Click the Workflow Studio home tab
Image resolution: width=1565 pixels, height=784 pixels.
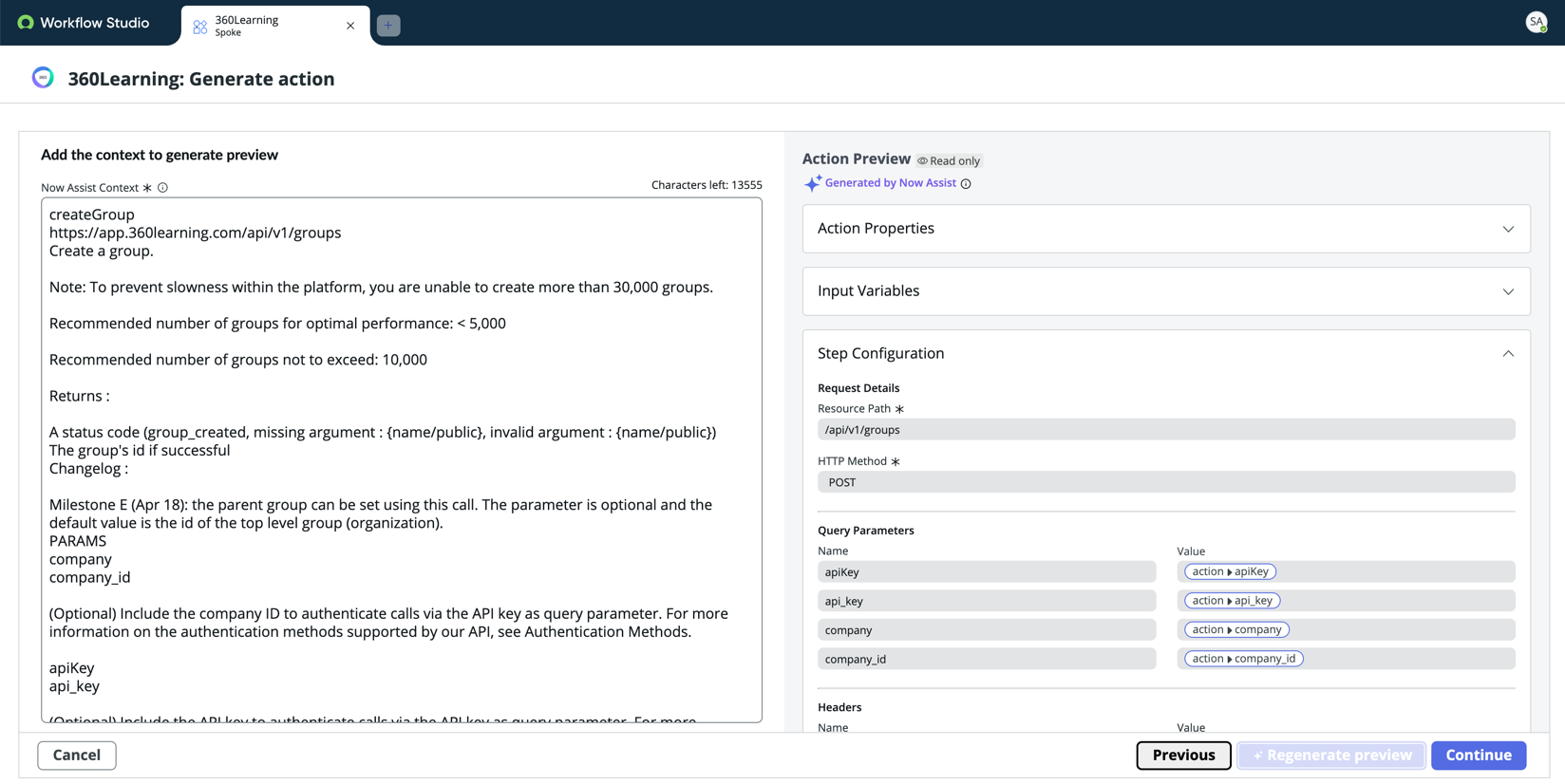(x=84, y=23)
